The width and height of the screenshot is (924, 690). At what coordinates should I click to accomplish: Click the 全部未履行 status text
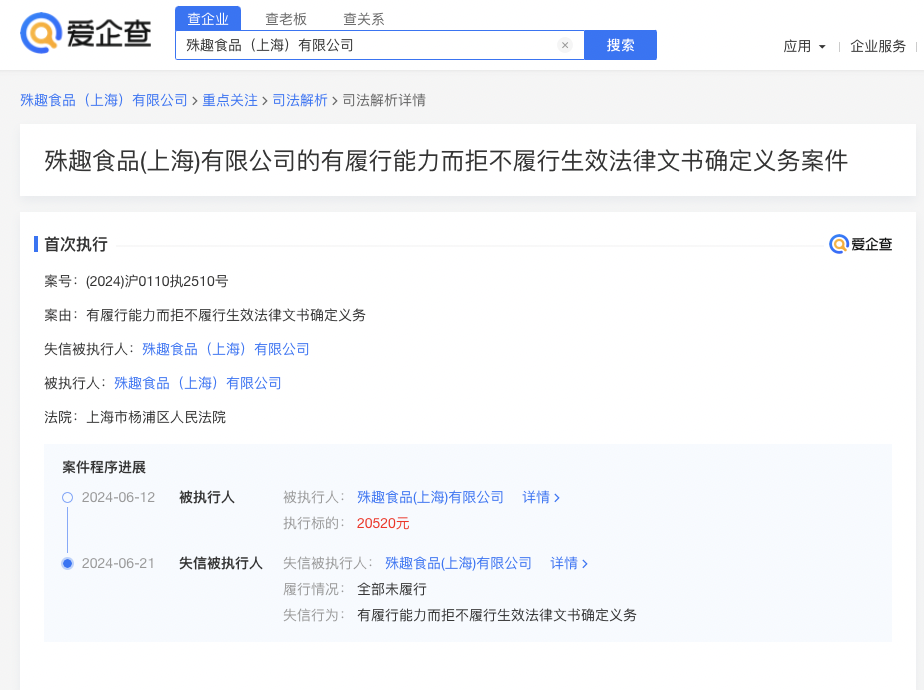392,589
